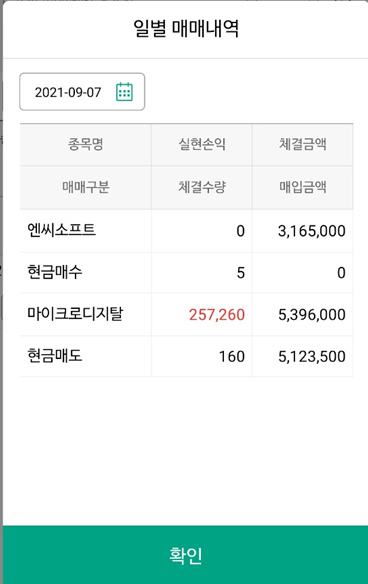Click the 현금매수 trade type cell
This screenshot has width=368, height=584.
tap(55, 272)
